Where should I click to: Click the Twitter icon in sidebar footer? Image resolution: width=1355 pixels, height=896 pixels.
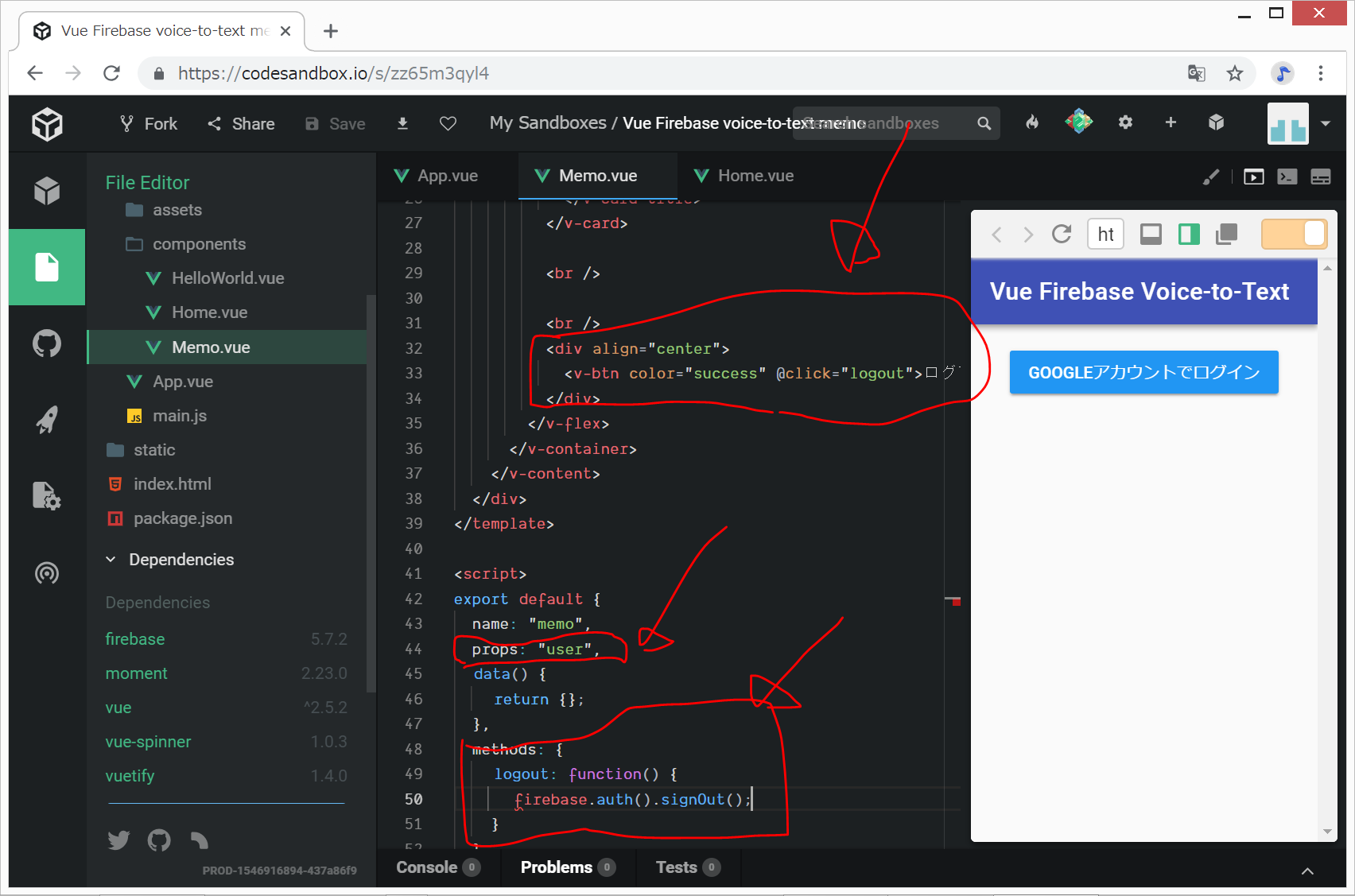[x=118, y=840]
